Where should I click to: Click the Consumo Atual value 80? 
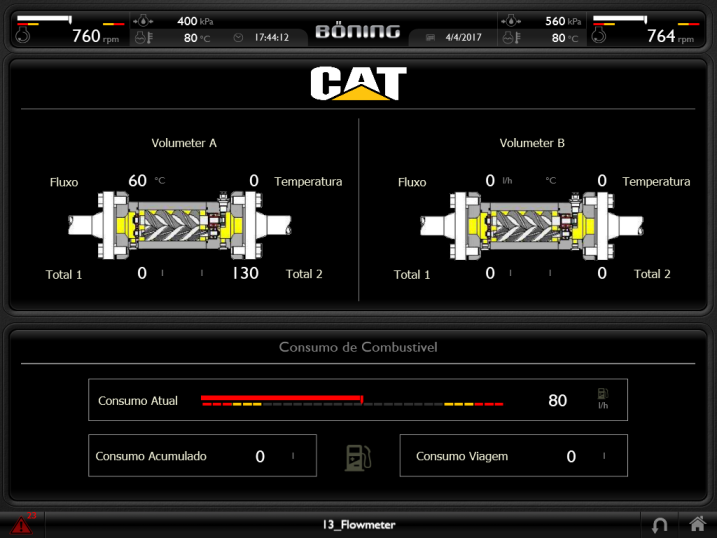pyautogui.click(x=557, y=401)
